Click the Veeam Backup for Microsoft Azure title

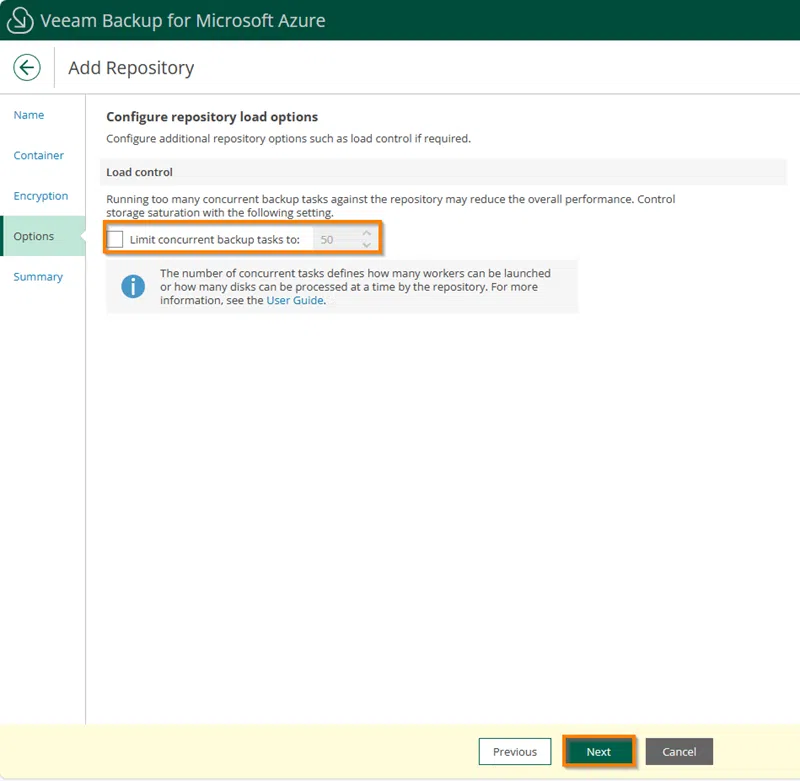182,20
